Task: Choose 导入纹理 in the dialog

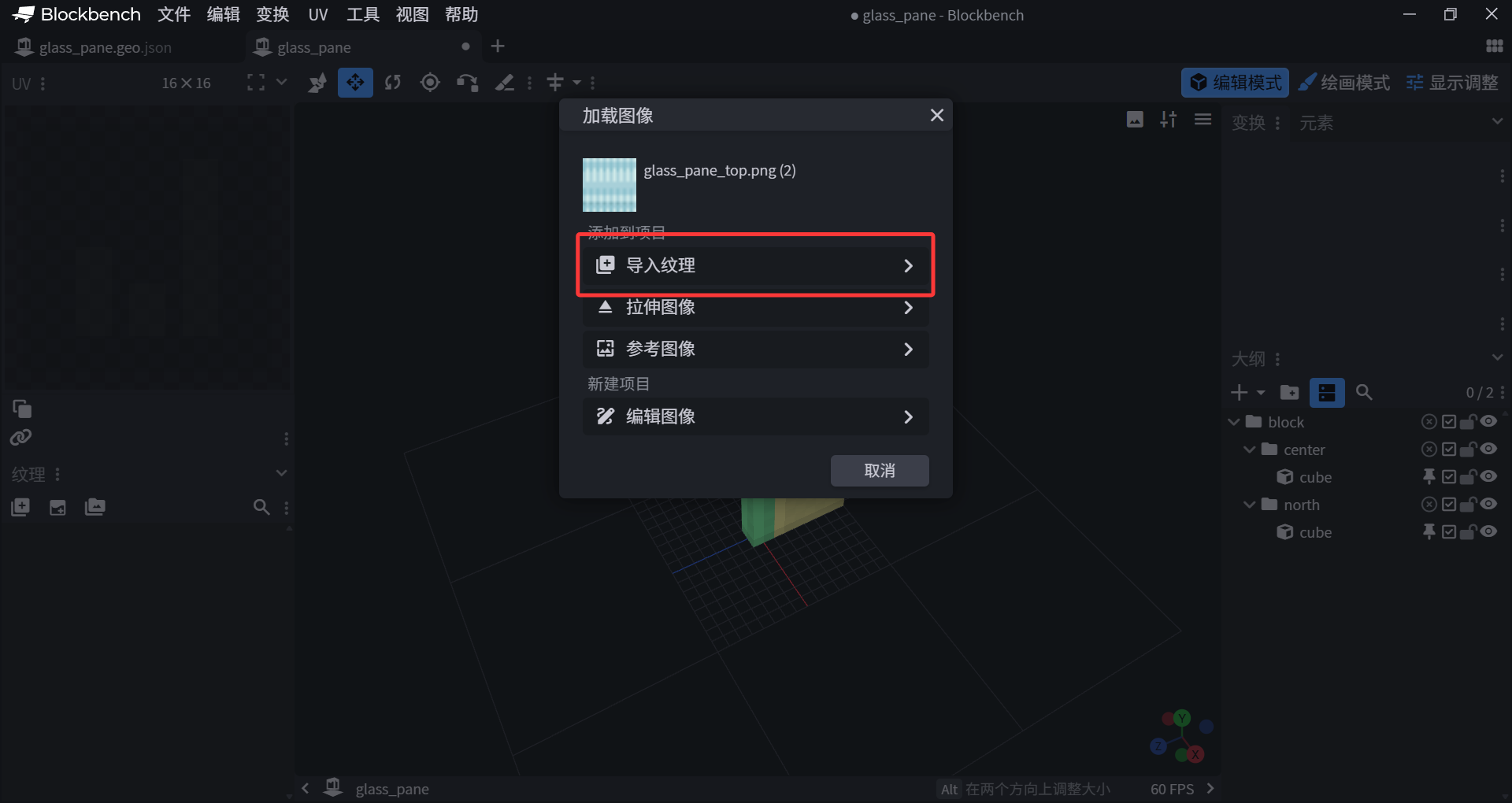Action: pos(755,265)
